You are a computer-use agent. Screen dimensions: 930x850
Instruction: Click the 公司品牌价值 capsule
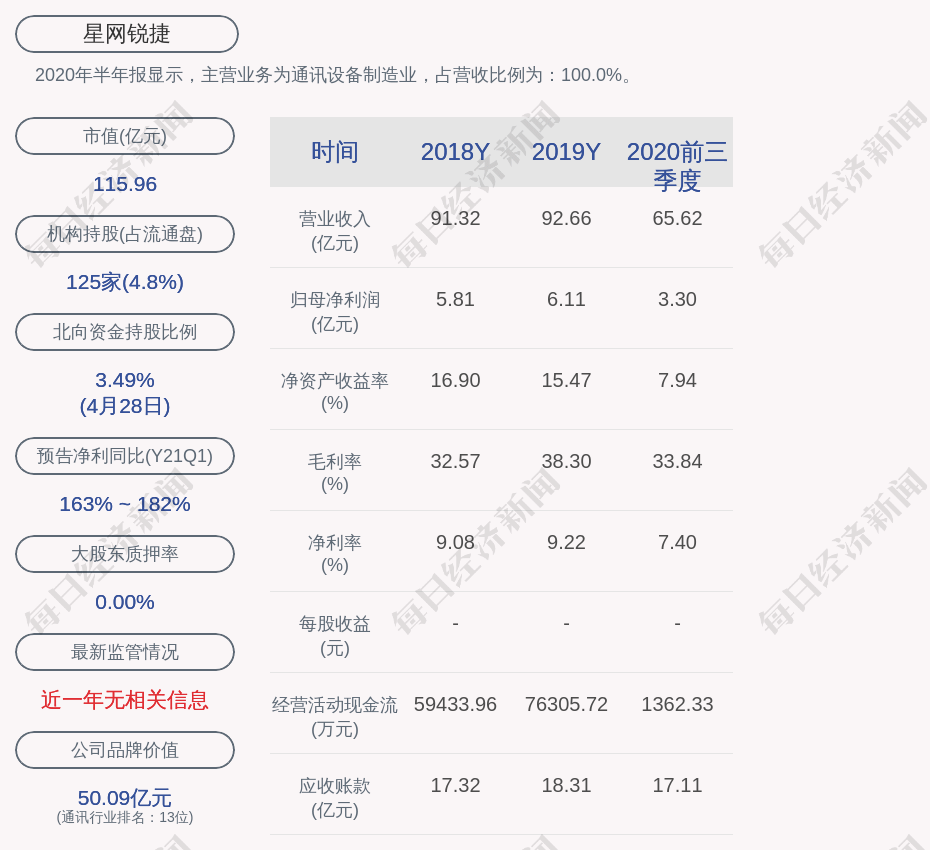124,750
